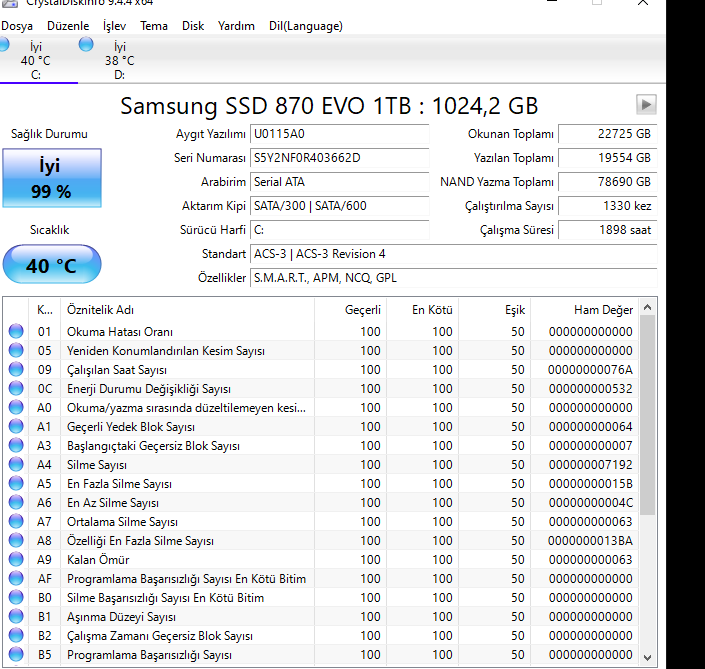
Task: Click the Yazılan Toplamı 19554 GB value
Action: pos(607,158)
